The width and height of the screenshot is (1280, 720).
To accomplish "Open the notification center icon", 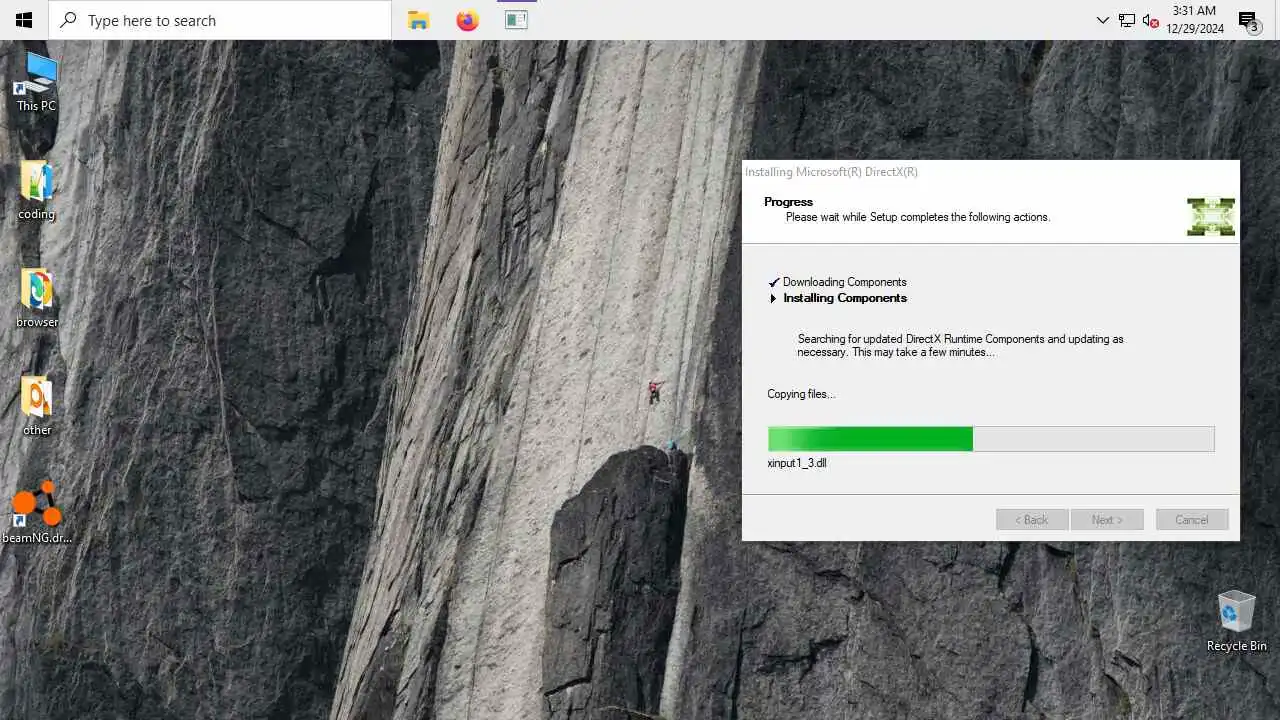I will (x=1248, y=21).
